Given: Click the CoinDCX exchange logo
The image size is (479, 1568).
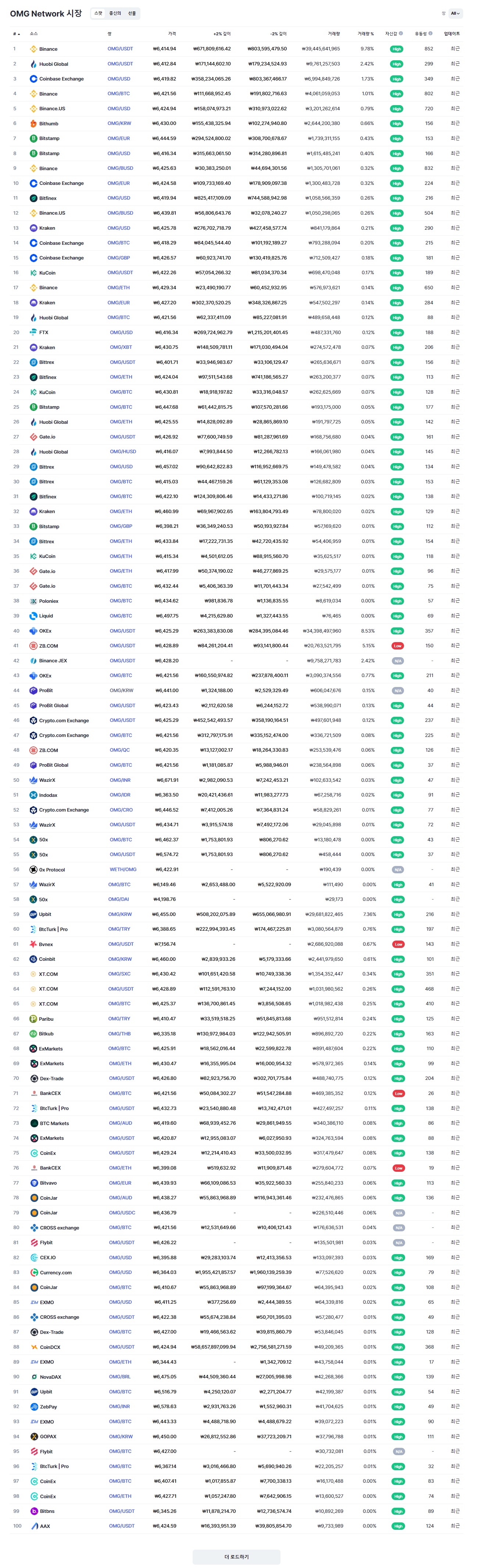Looking at the screenshot, I should [34, 1347].
